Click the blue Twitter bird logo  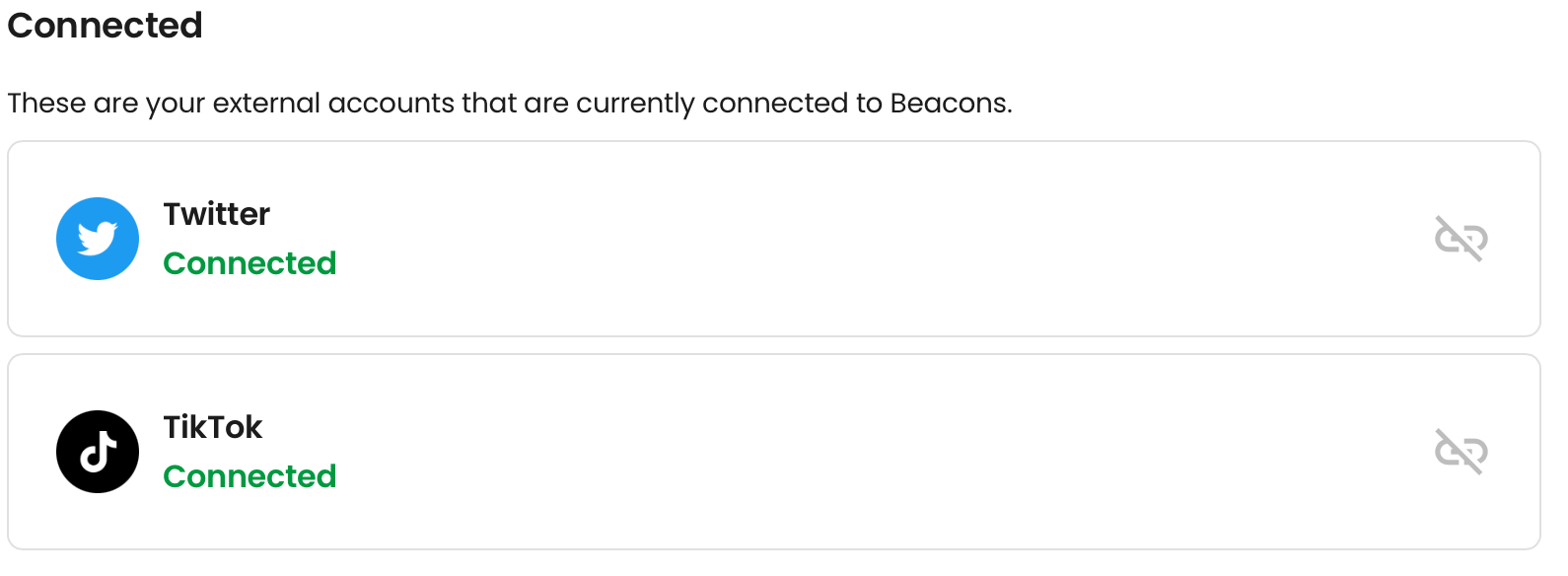[x=98, y=239]
